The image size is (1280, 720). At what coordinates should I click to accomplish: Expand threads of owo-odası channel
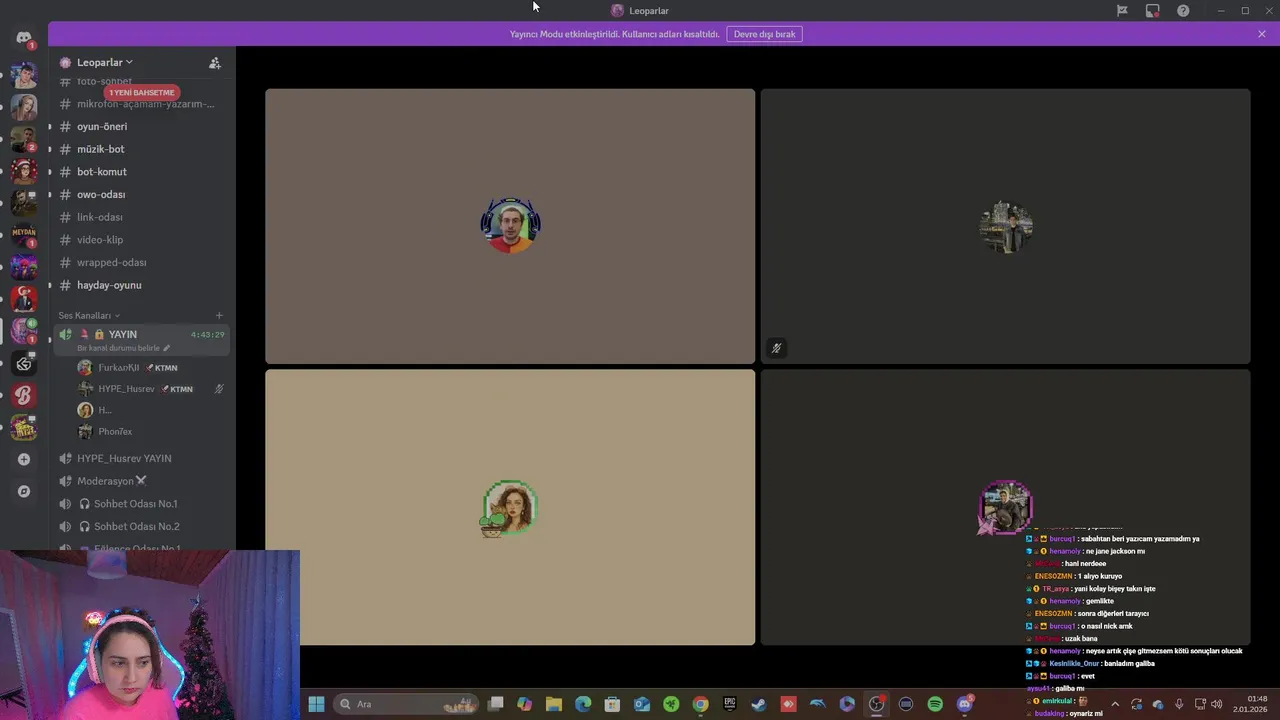tap(50, 195)
